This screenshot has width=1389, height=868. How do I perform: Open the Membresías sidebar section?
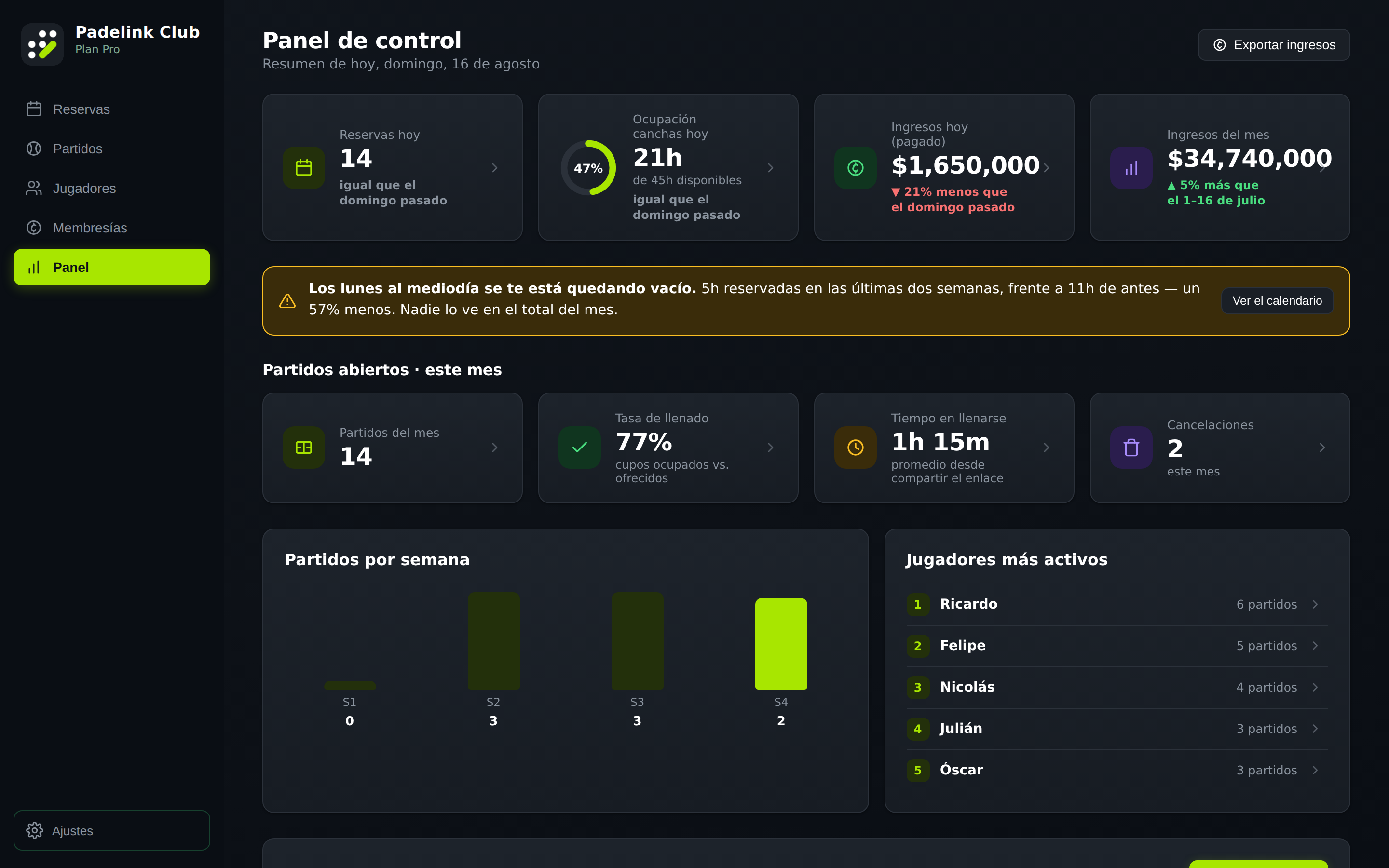coord(112,228)
